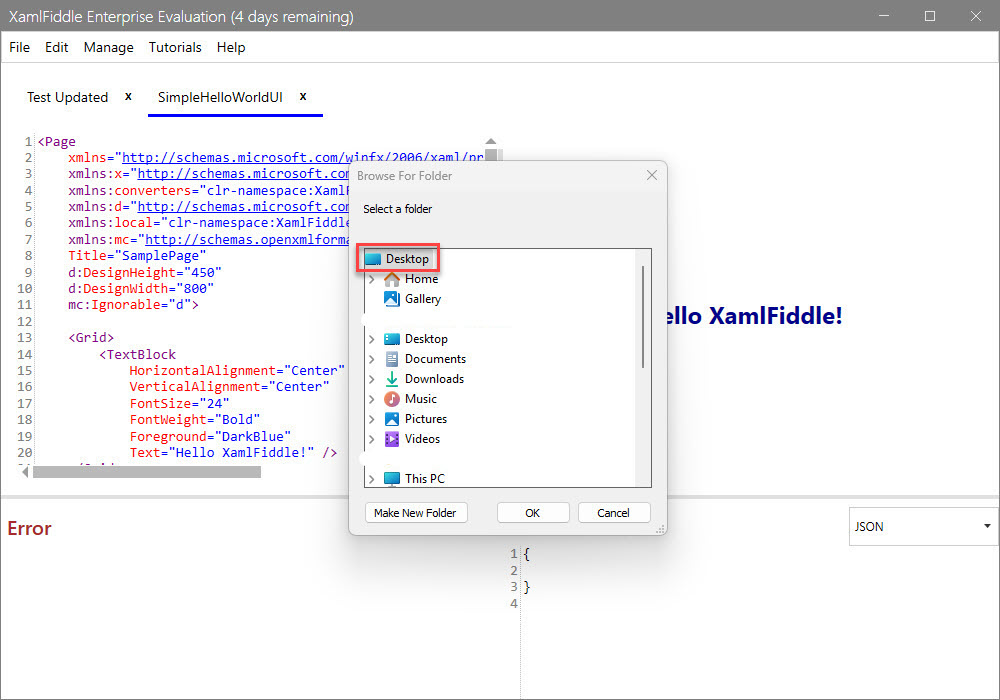Click the xmlns:local namespace line
Screen dimensions: 1000x700
click(209, 222)
